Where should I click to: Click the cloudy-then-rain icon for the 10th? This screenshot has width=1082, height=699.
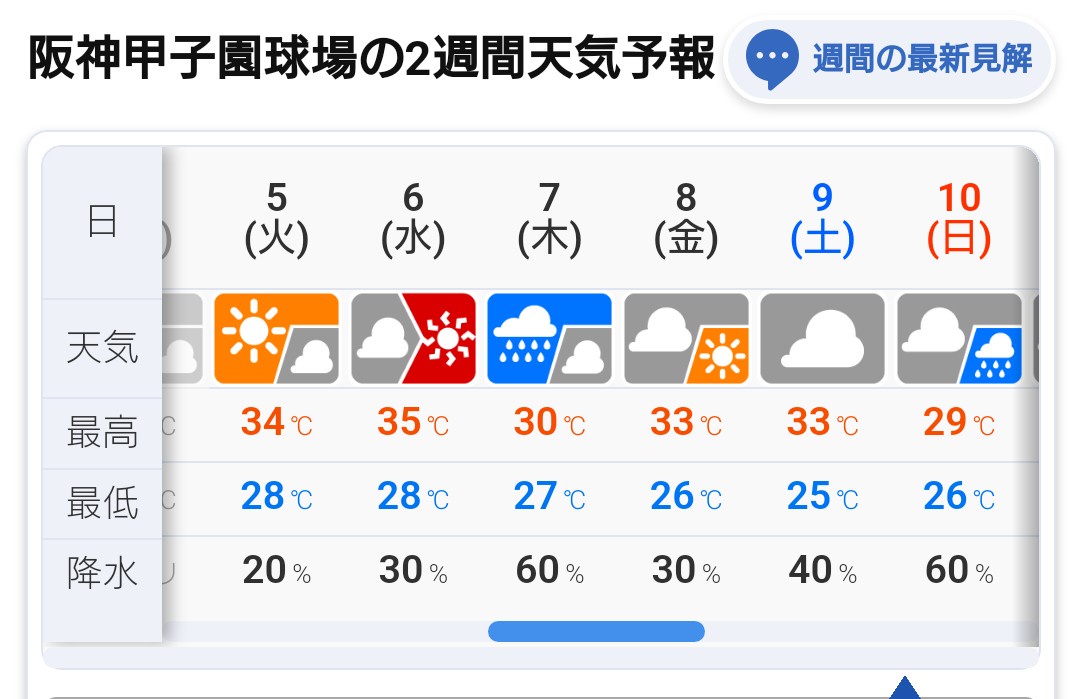tap(959, 338)
